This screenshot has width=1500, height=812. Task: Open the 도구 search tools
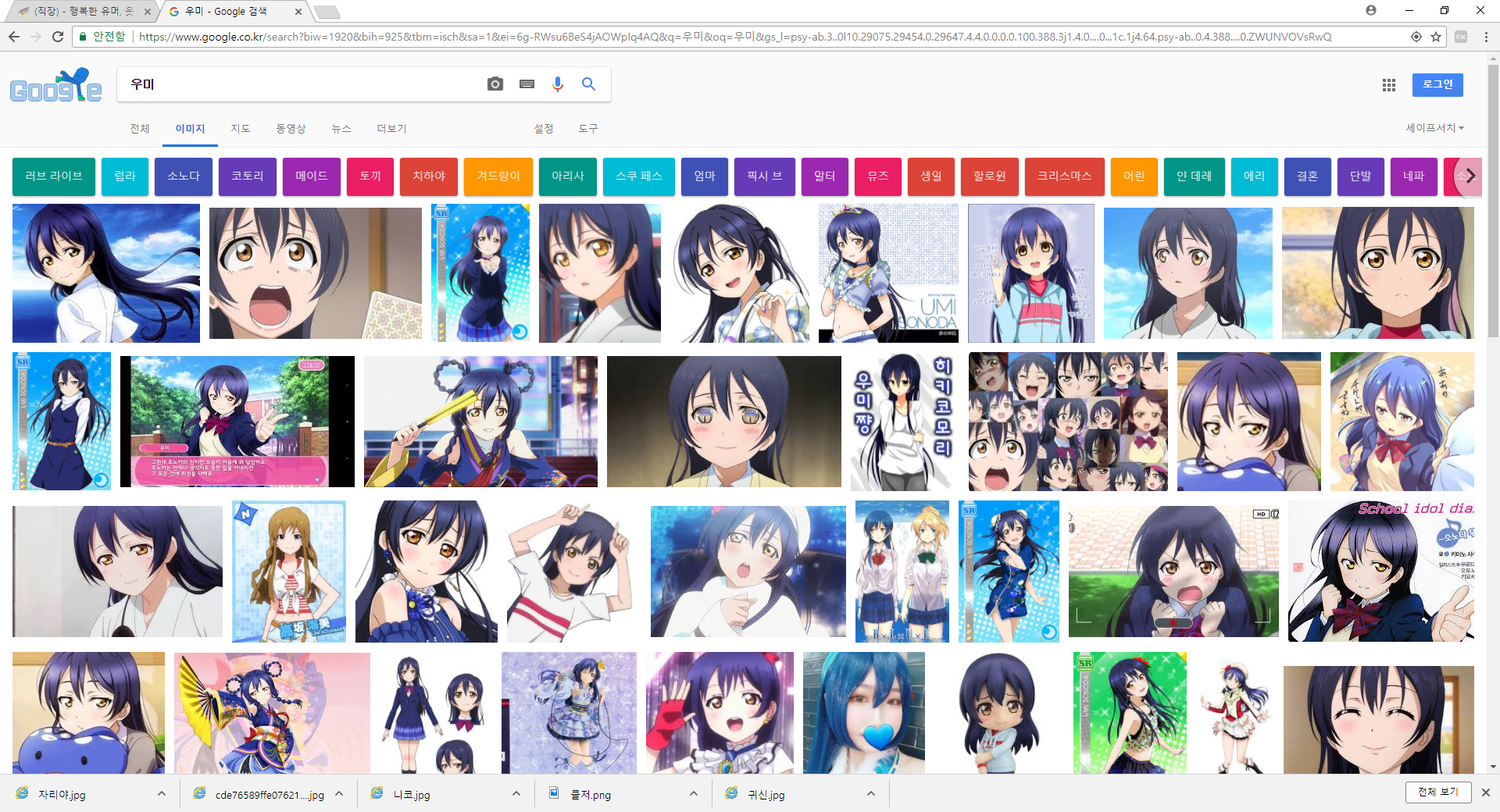(588, 129)
